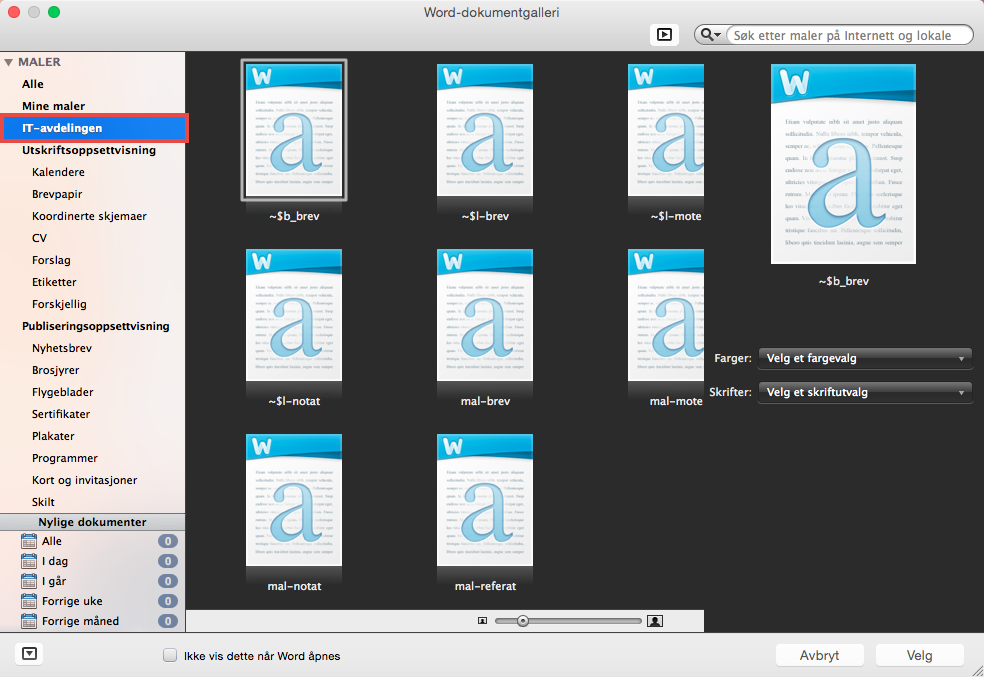Click calendar icon beside Forrige måned
The width and height of the screenshot is (984, 677).
[x=29, y=621]
